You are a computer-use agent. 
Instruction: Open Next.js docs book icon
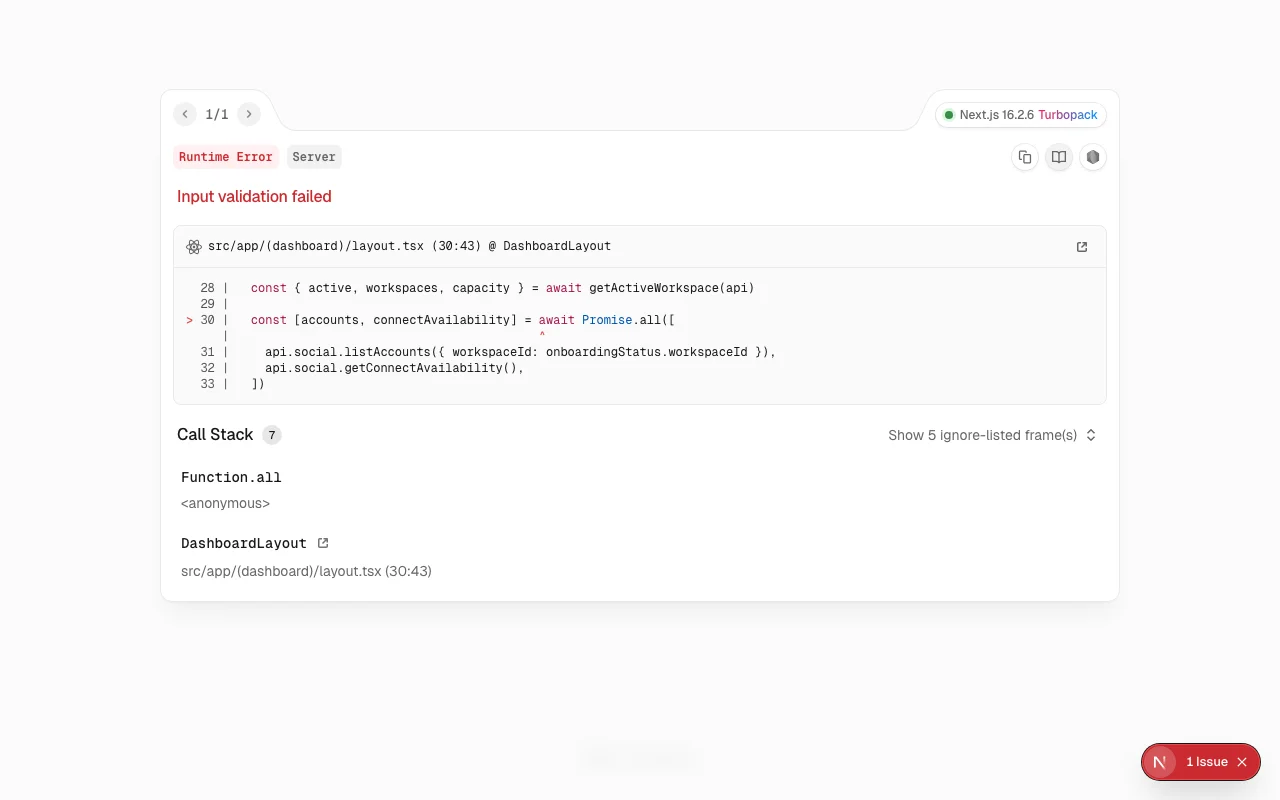1059,157
